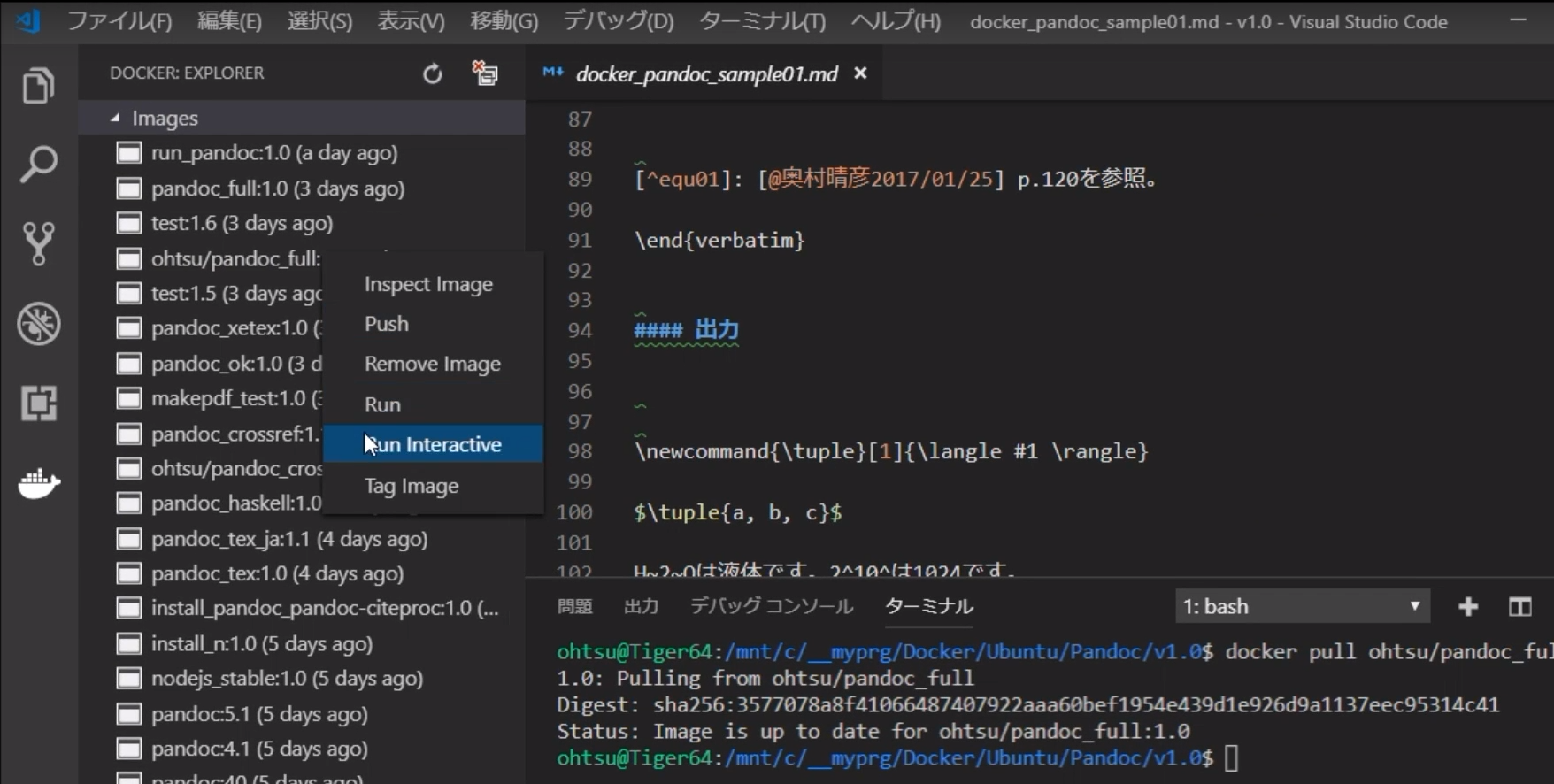Choose Push from context menu
This screenshot has height=784, width=1554.
(433, 324)
